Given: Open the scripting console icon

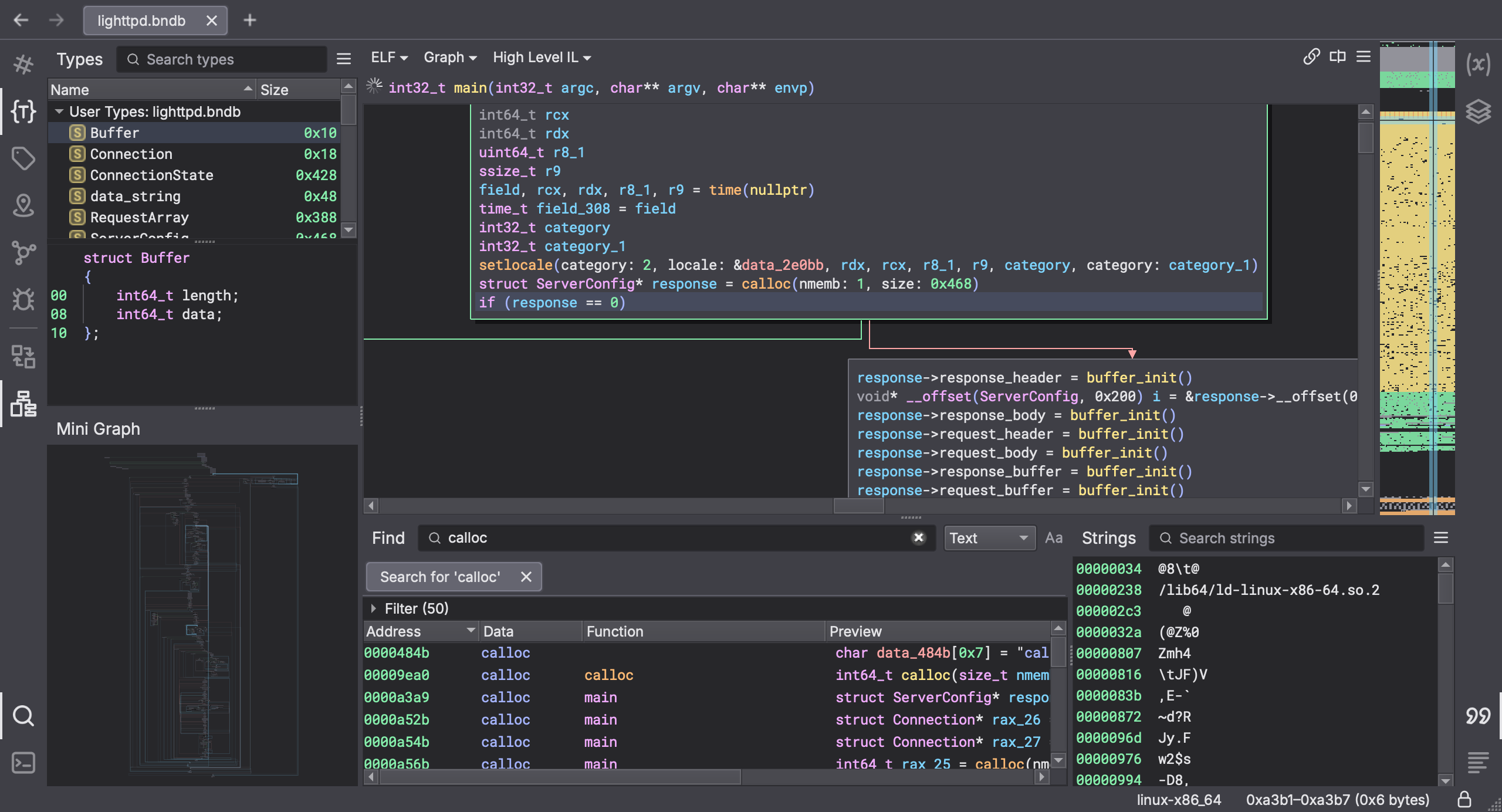Looking at the screenshot, I should [23, 763].
